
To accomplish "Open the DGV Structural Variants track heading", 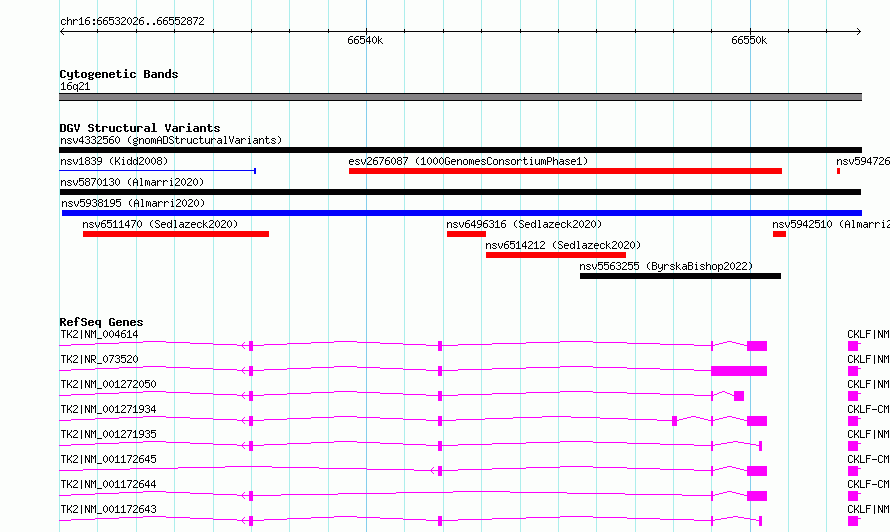I will [140, 128].
